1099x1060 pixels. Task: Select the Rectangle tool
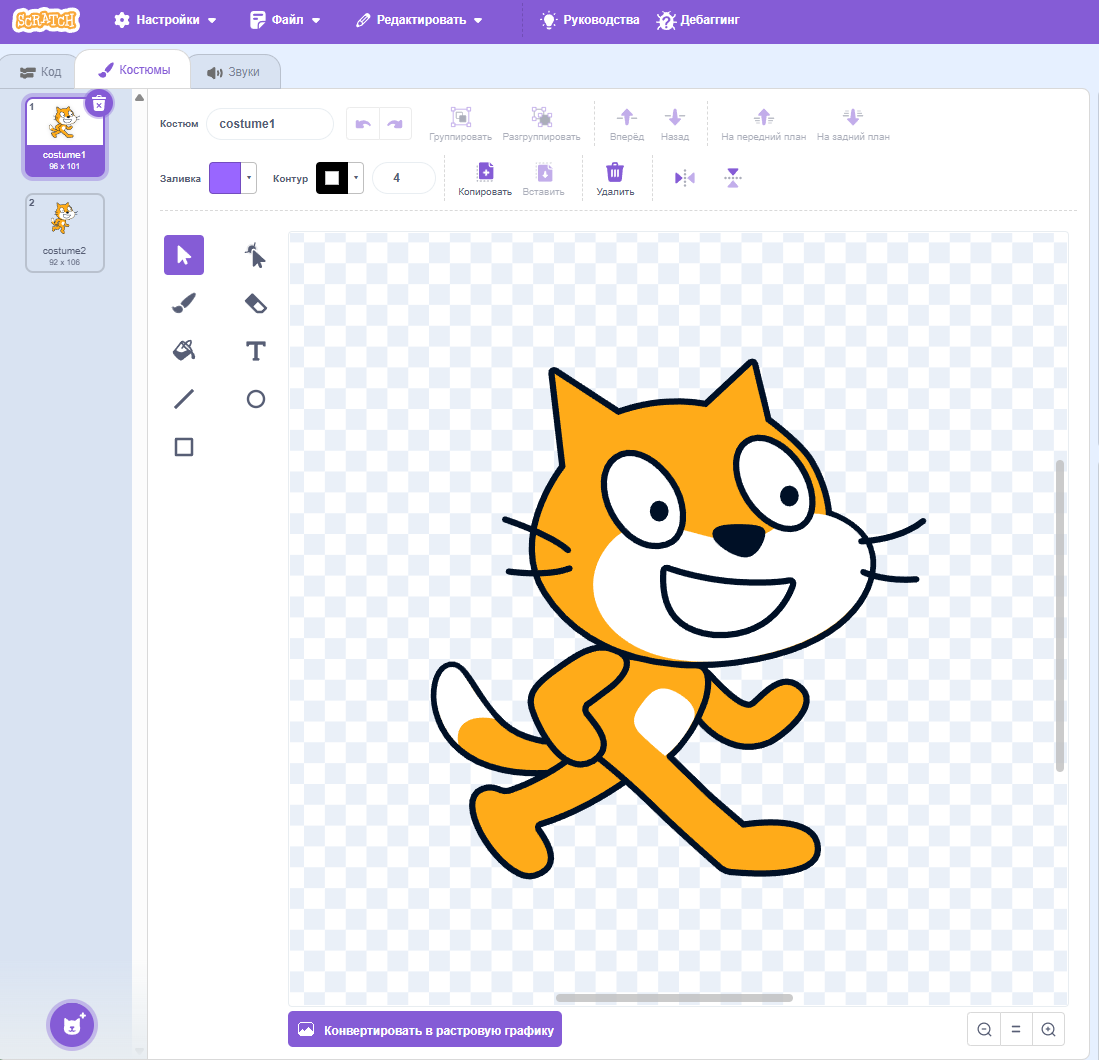click(x=183, y=447)
